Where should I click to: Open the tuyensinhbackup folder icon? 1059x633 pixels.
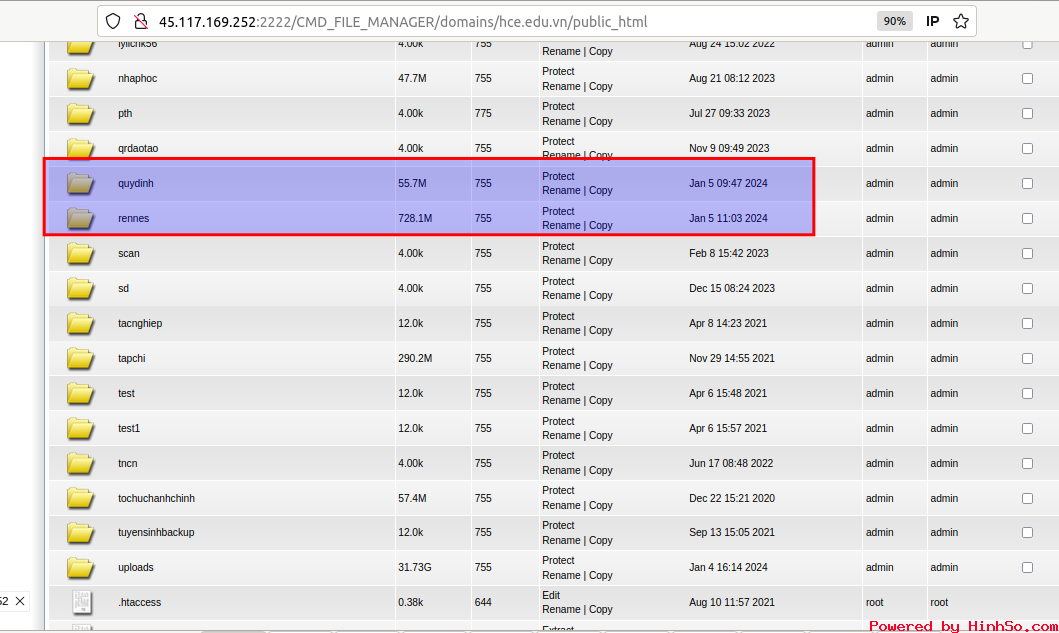click(80, 533)
